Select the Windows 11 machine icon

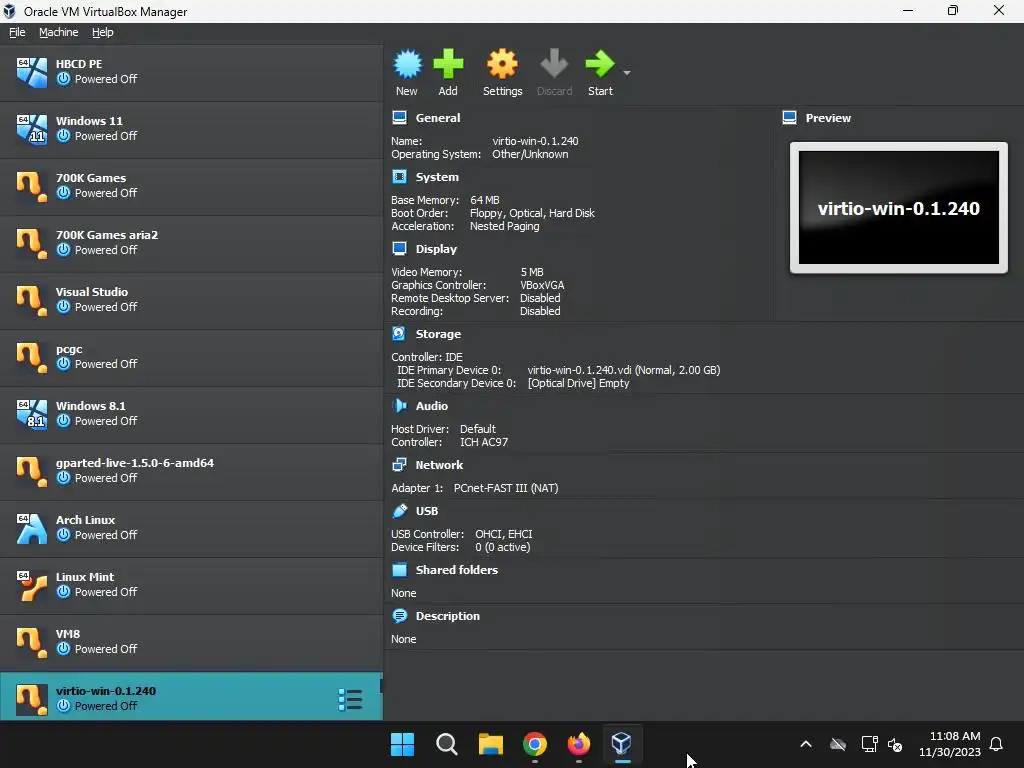pos(31,129)
